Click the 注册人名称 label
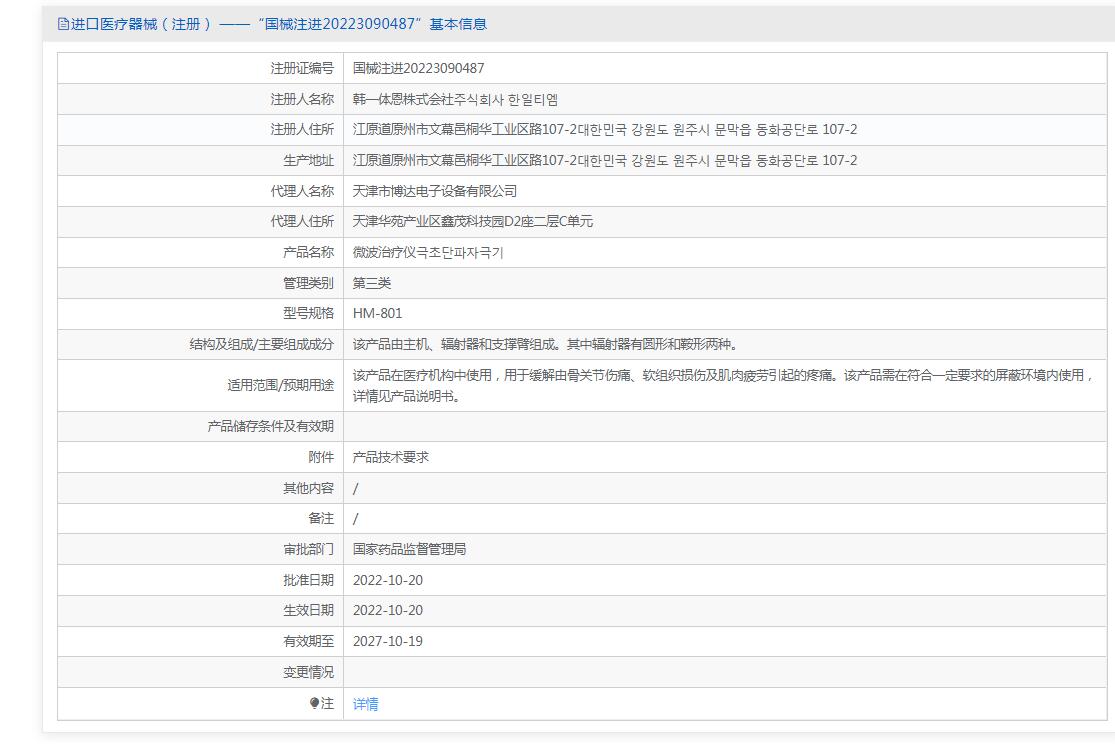The image size is (1115, 756). point(302,99)
